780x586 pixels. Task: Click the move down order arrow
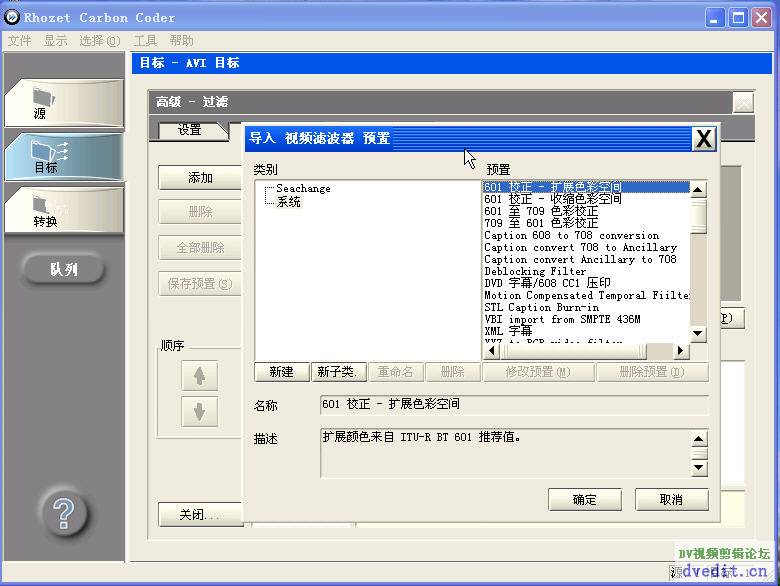pos(199,412)
